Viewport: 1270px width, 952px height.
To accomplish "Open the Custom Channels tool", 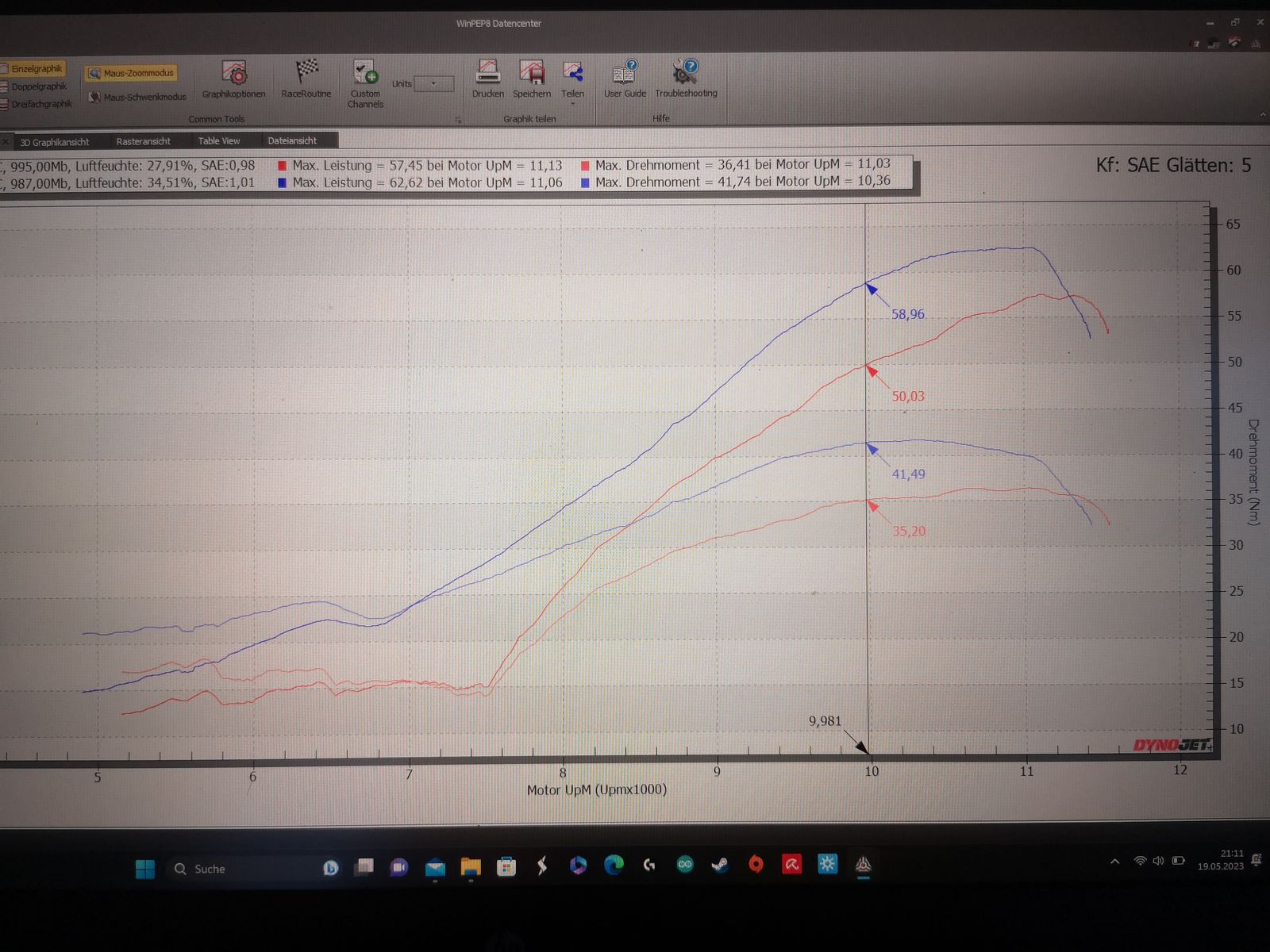I will (x=365, y=82).
